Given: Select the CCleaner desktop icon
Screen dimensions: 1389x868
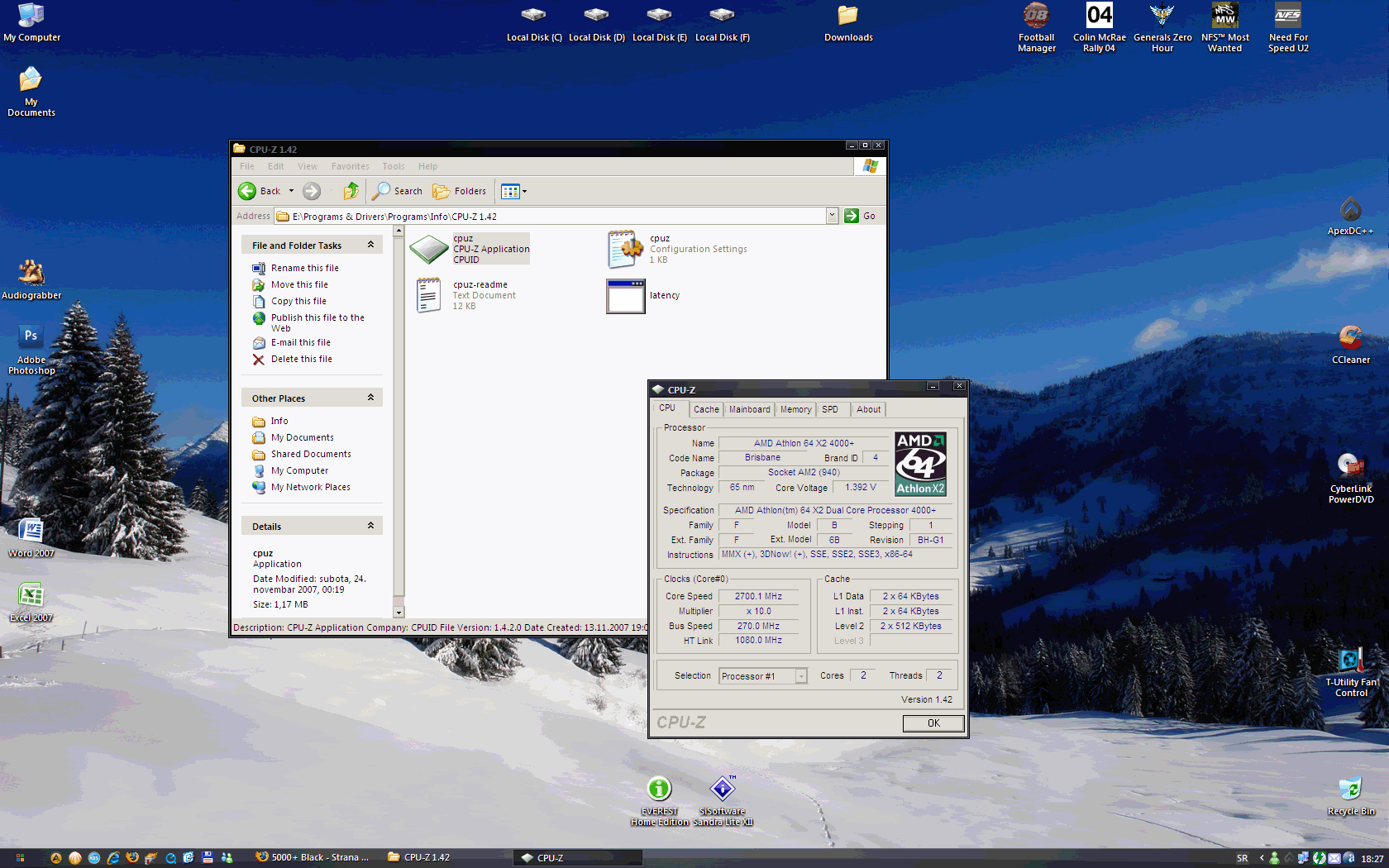Looking at the screenshot, I should tap(1350, 345).
